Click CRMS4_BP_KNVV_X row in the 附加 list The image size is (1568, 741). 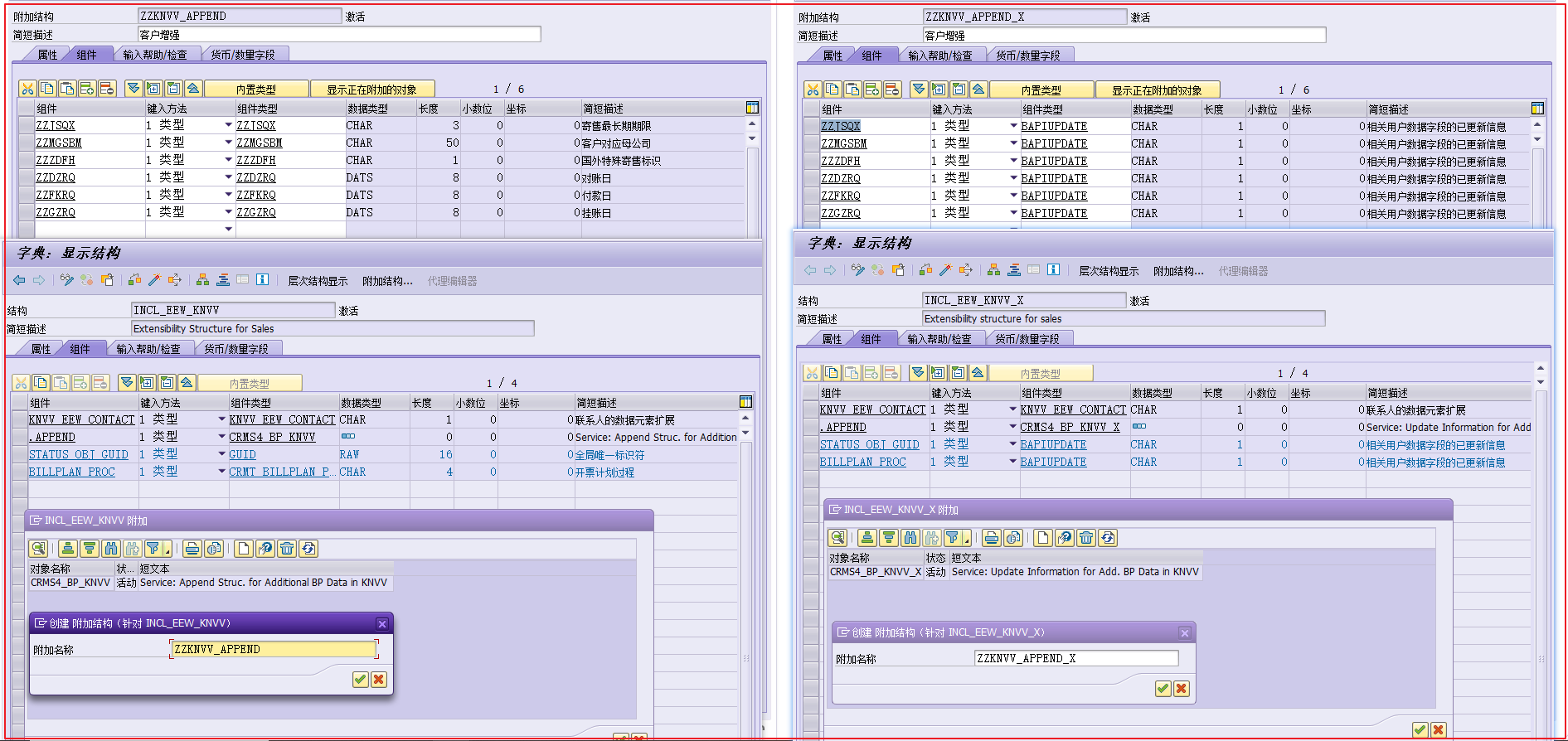(1015, 572)
